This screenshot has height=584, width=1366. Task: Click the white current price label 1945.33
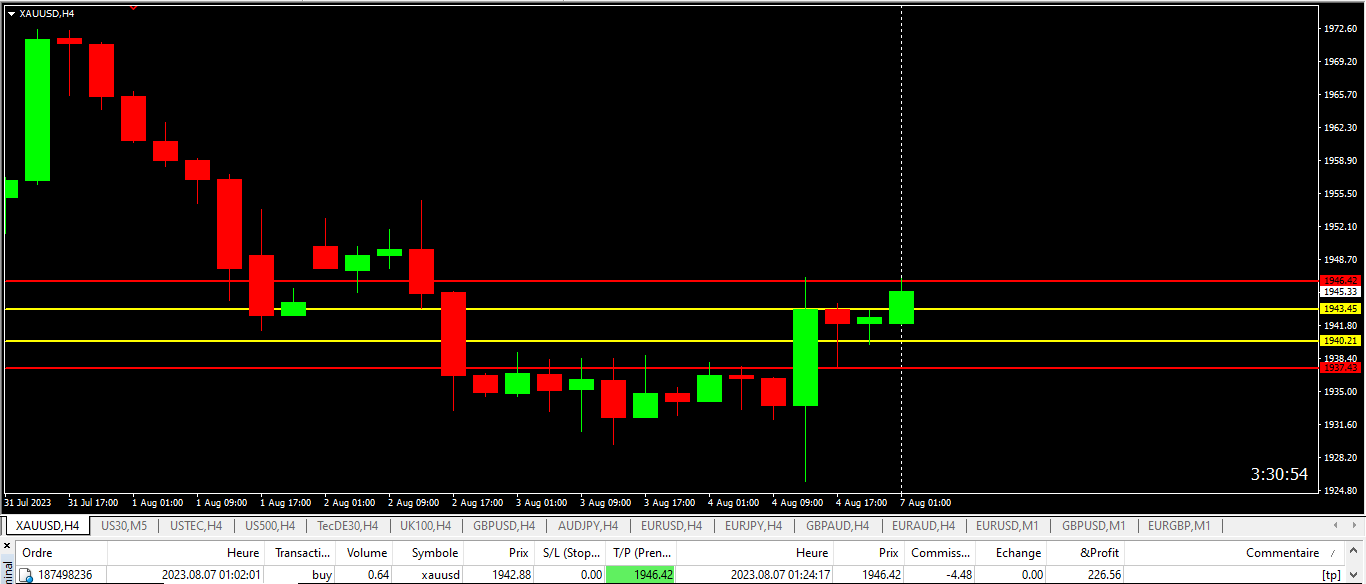pos(1340,292)
